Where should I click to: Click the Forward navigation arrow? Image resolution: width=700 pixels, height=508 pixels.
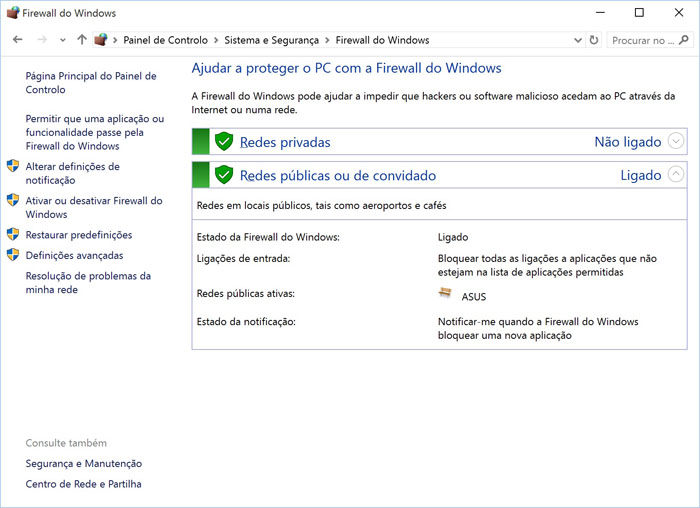[x=42, y=40]
